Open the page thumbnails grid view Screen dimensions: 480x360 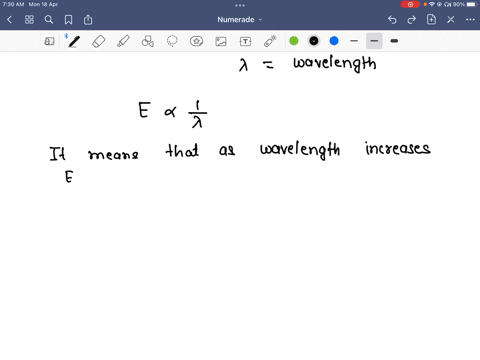pyautogui.click(x=29, y=20)
